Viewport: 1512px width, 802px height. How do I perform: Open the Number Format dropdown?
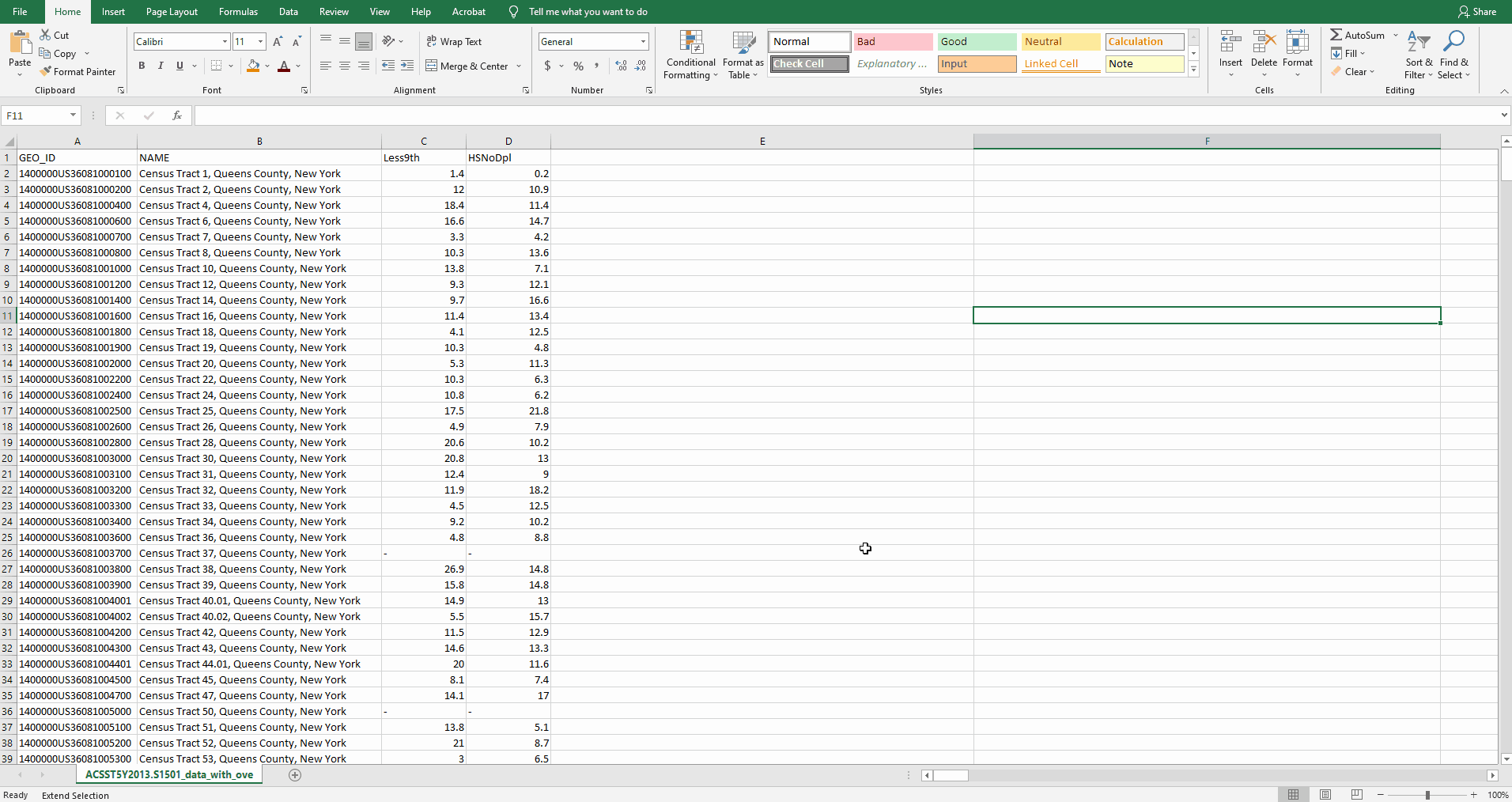pos(641,41)
